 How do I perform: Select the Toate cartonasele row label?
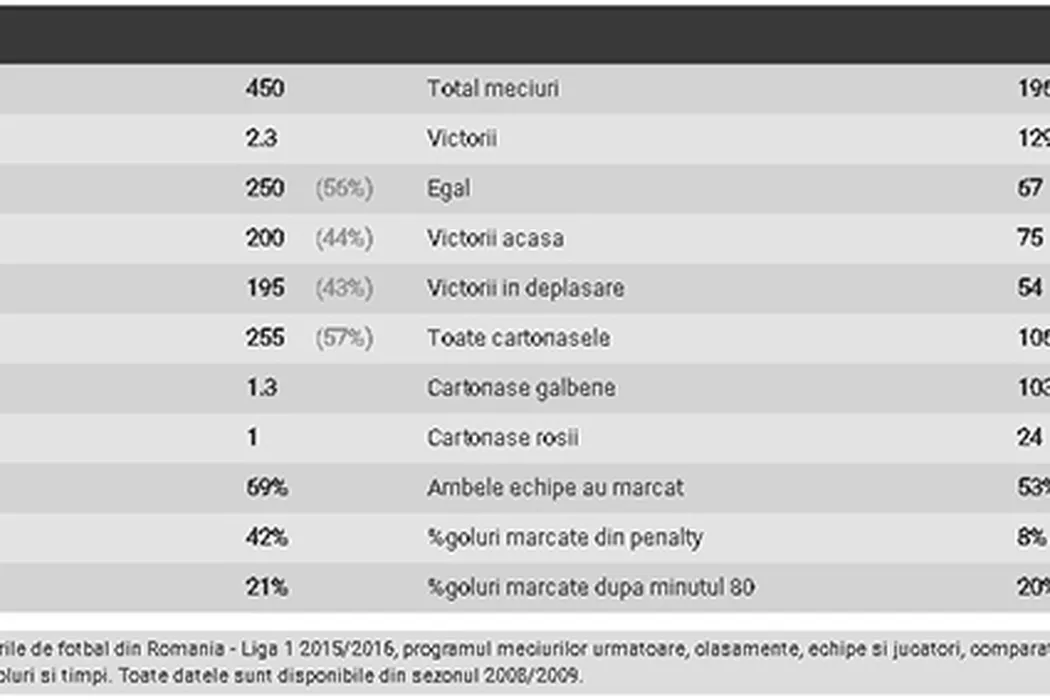pos(518,338)
